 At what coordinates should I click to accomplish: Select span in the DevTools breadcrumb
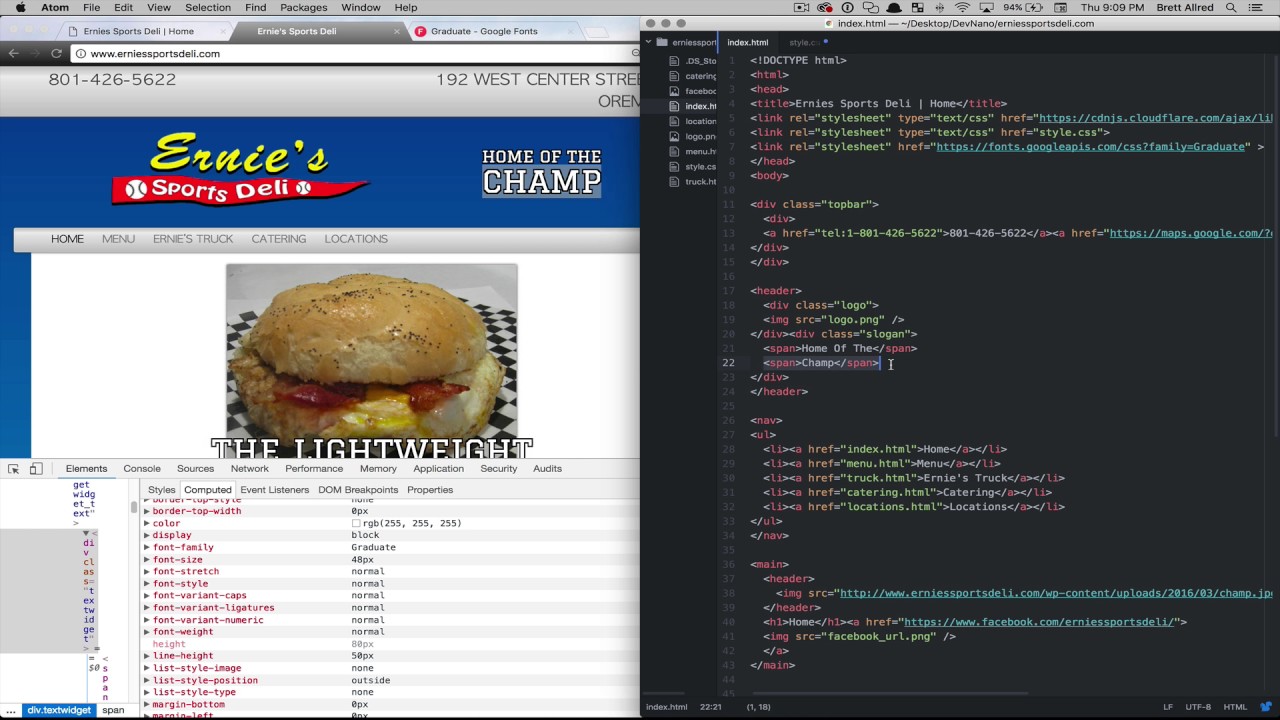(x=113, y=710)
